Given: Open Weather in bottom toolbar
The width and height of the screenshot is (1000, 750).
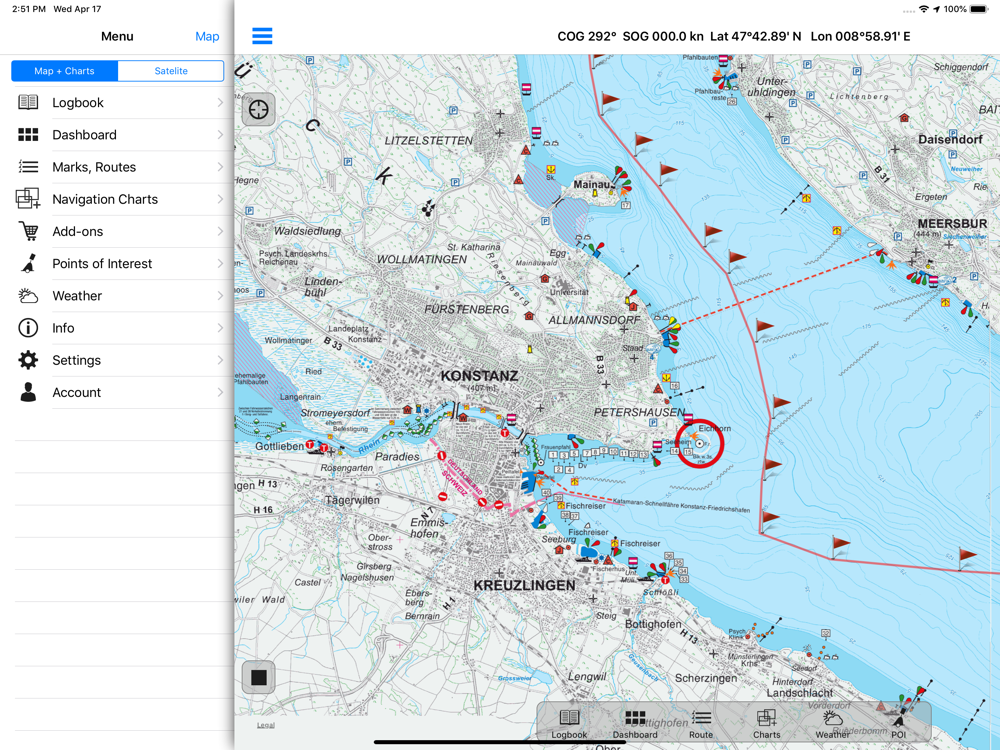Looking at the screenshot, I should pos(832,724).
